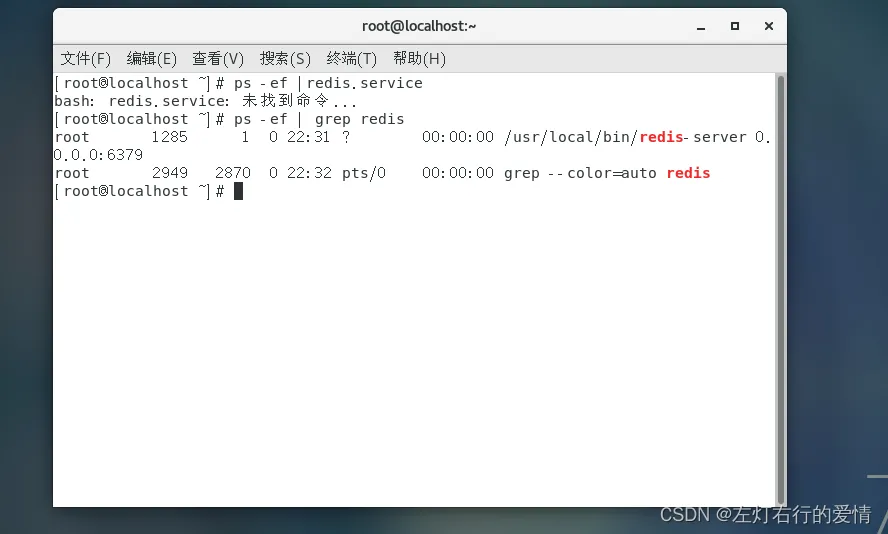Click the 'ps -ef | grep redis' command text
888x534 pixels.
pyautogui.click(x=319, y=119)
